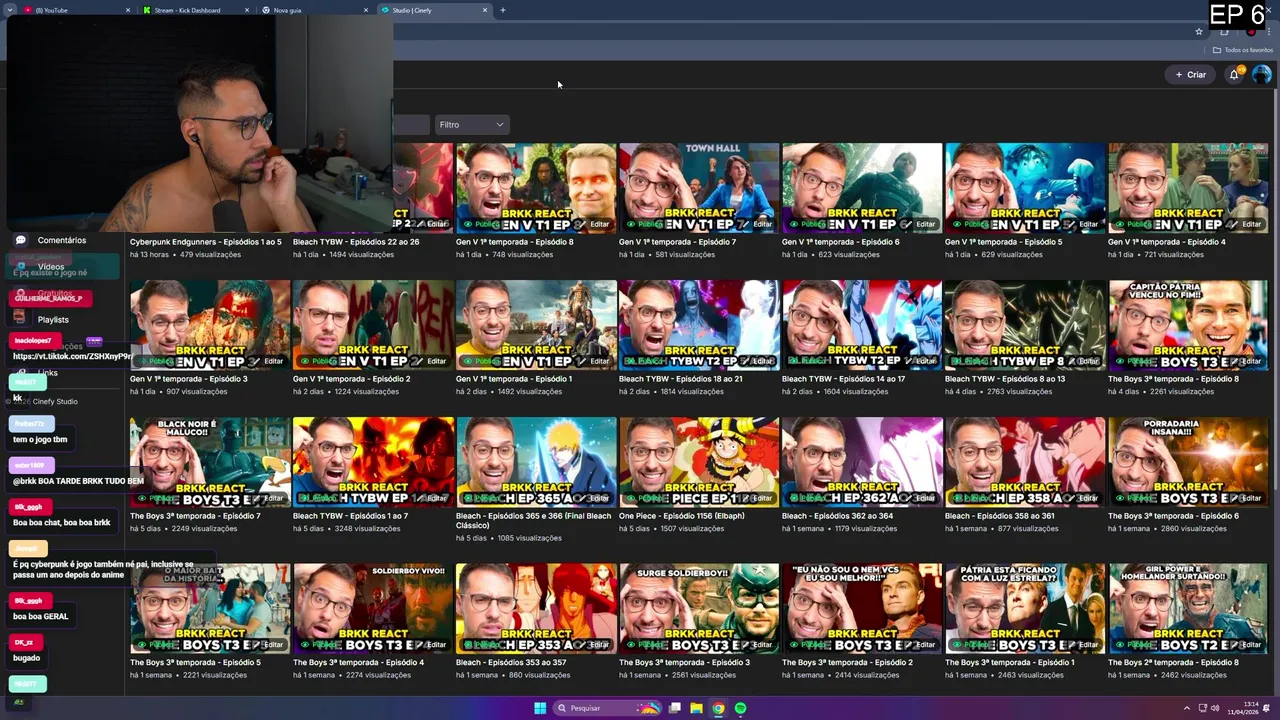Open The Boys 3ª temporada Episódio 1 thumbnail
The width and height of the screenshot is (1280, 720).
[x=1025, y=609]
